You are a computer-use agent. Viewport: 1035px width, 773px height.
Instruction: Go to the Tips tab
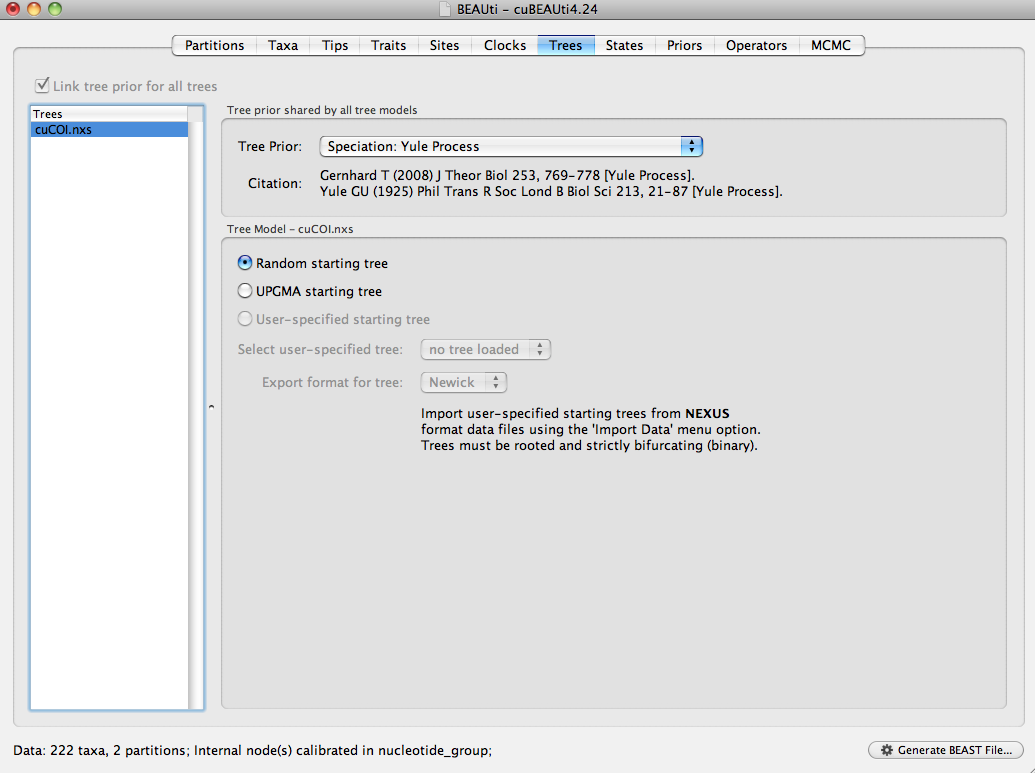(x=335, y=46)
